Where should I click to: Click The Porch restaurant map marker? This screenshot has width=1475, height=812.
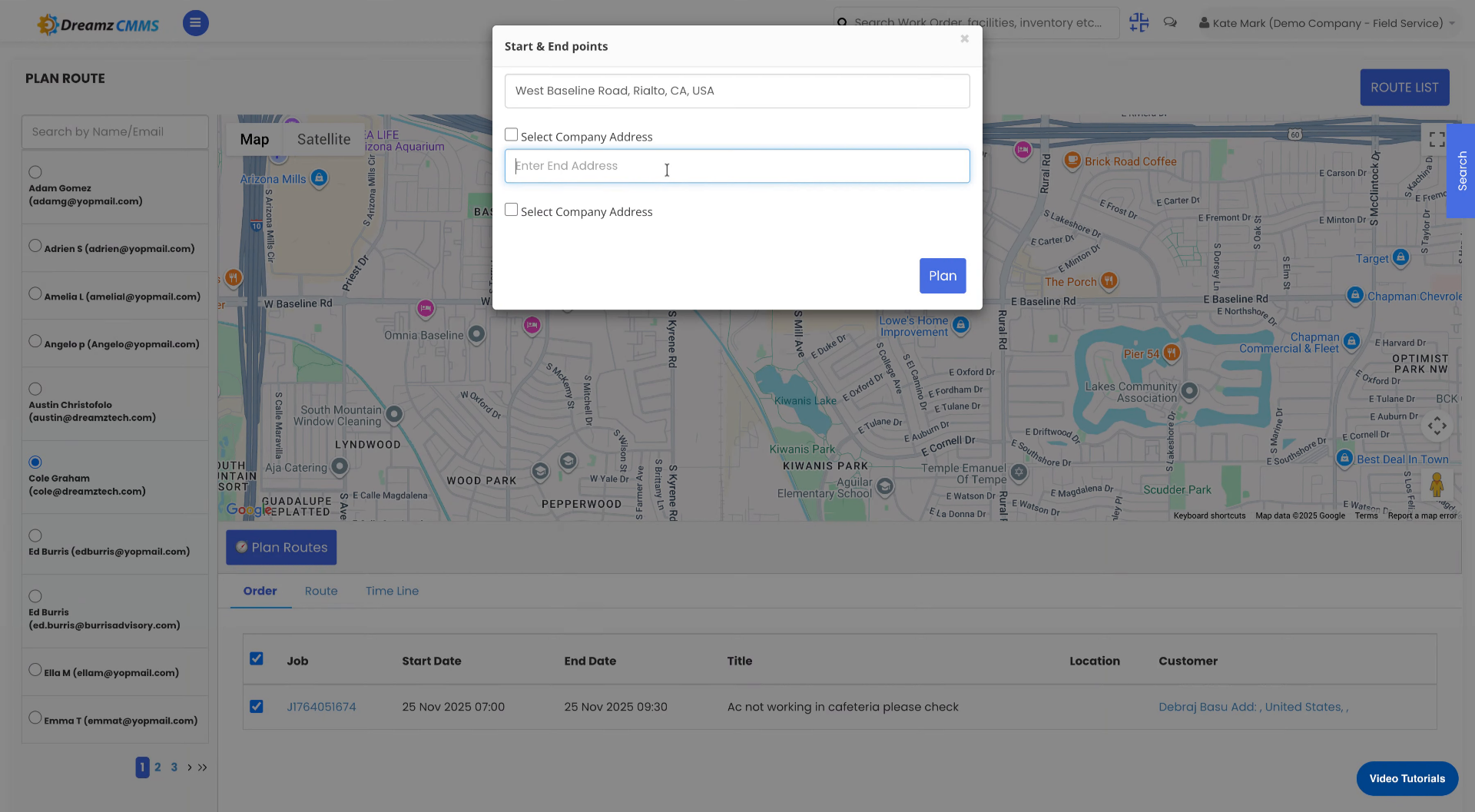click(x=1109, y=280)
